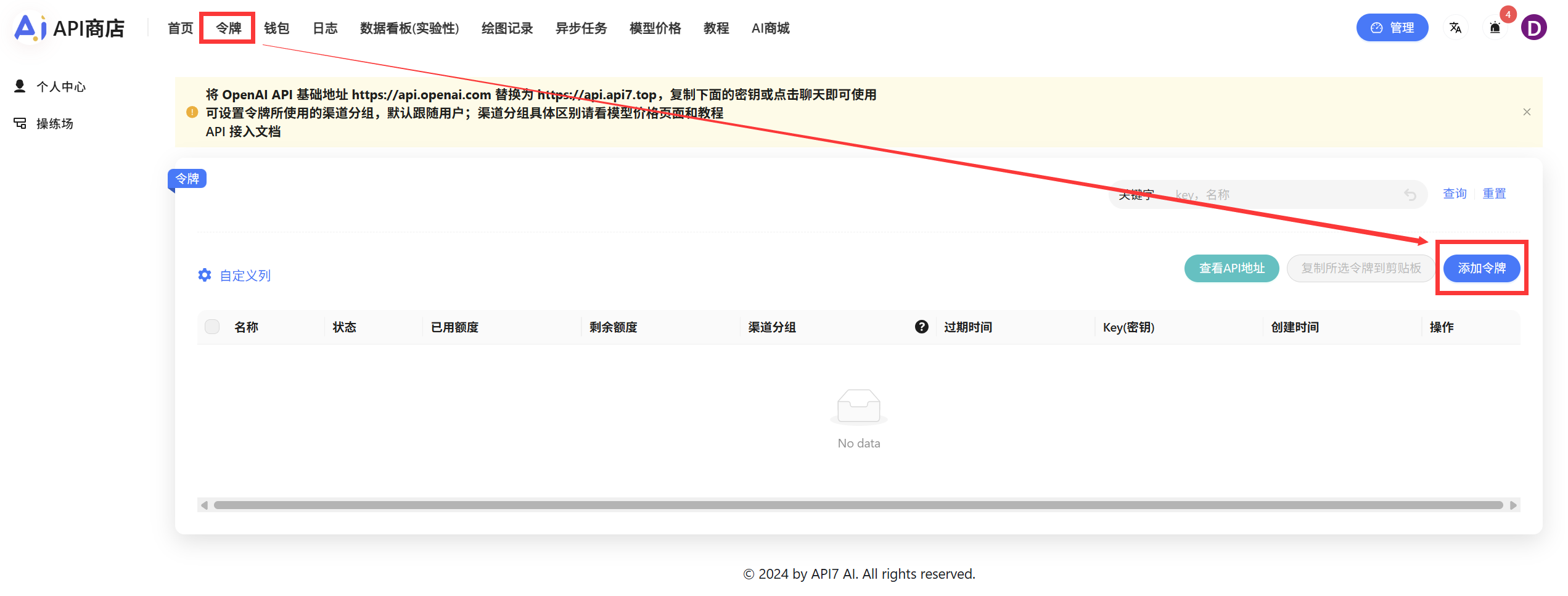Click the 添加令牌 button
This screenshot has width=1568, height=596.
point(1482,268)
